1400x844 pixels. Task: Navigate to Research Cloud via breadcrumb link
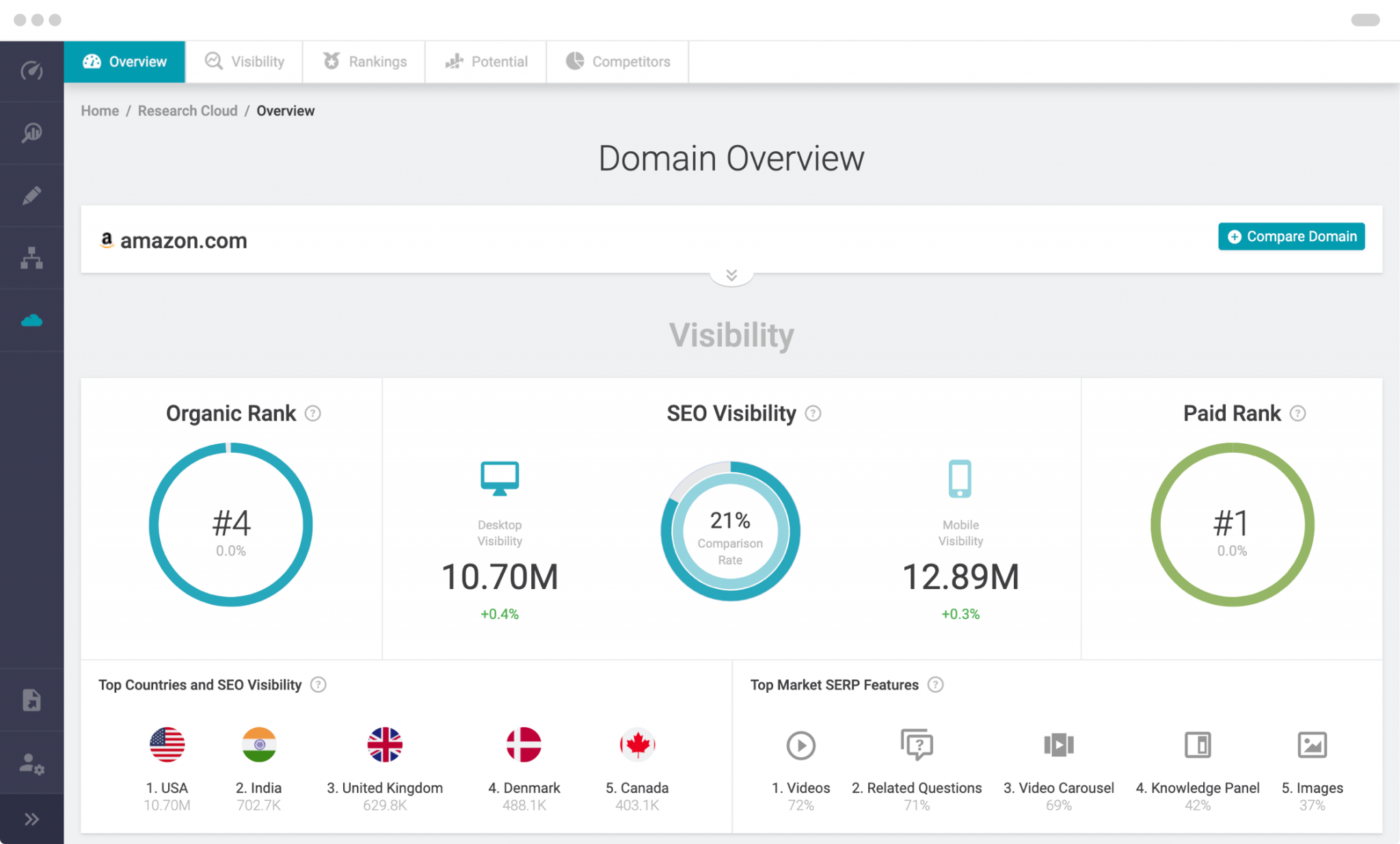187,110
